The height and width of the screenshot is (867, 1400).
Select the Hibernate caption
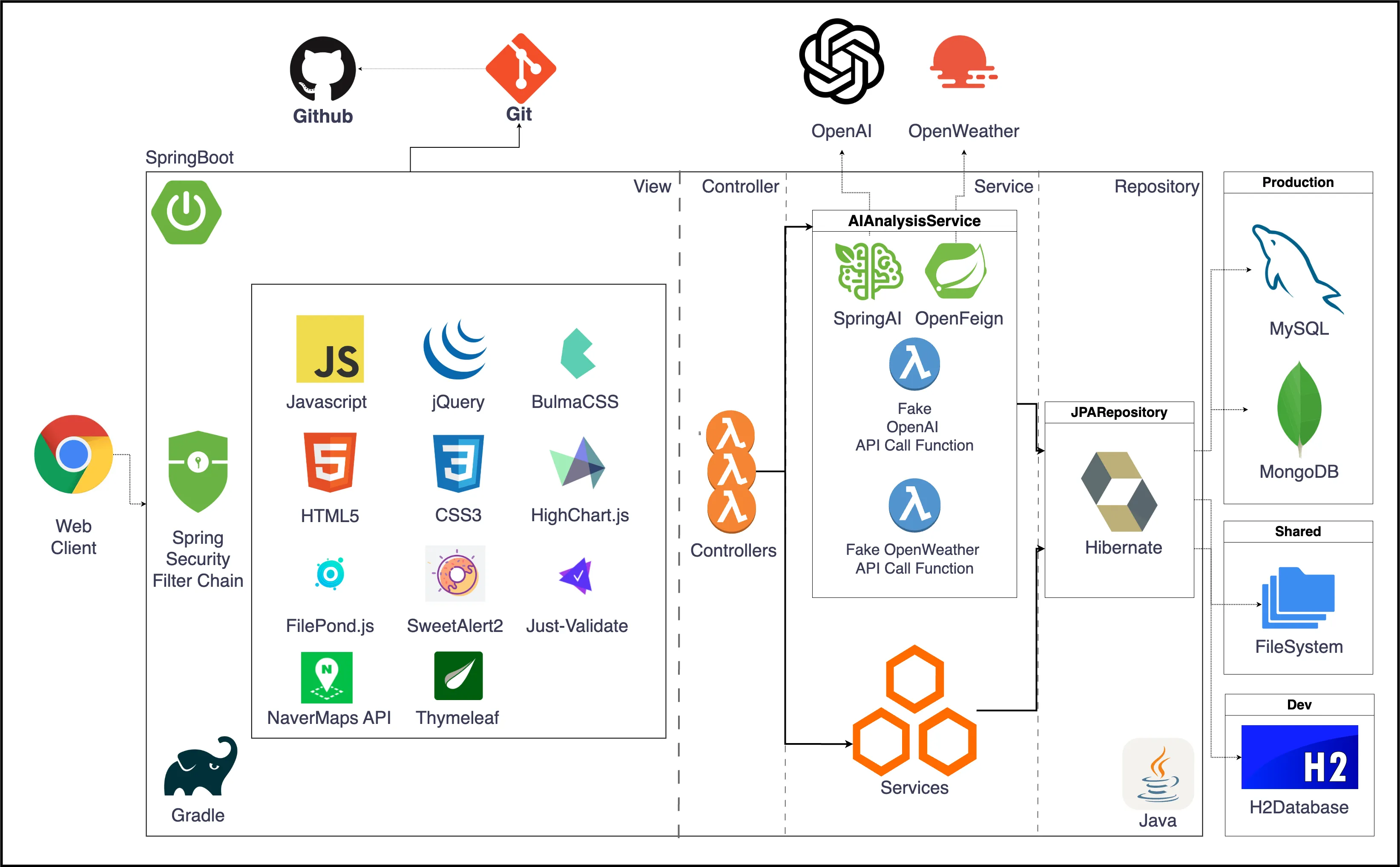1123,548
